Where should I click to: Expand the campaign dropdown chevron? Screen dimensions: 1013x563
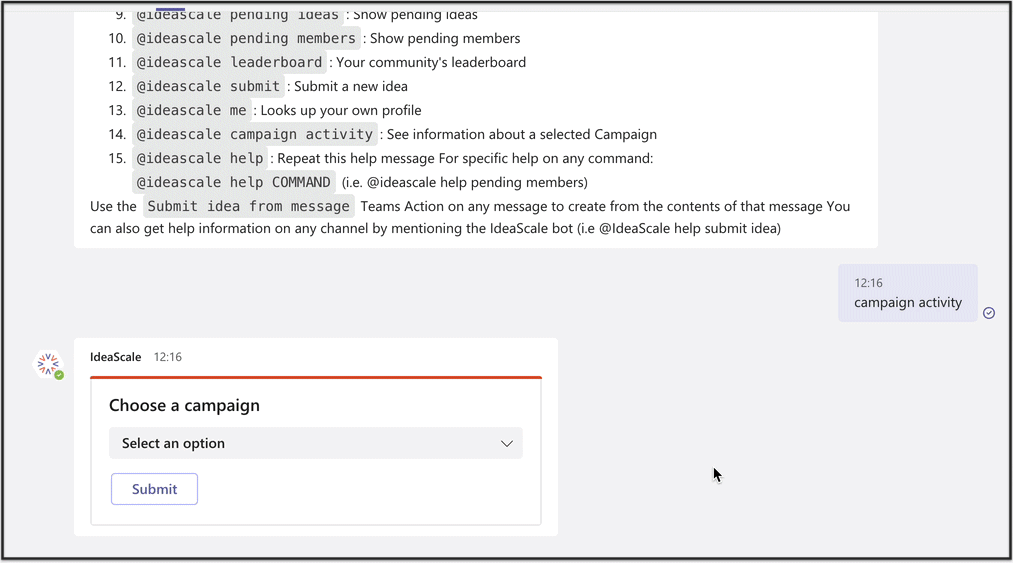coord(506,443)
